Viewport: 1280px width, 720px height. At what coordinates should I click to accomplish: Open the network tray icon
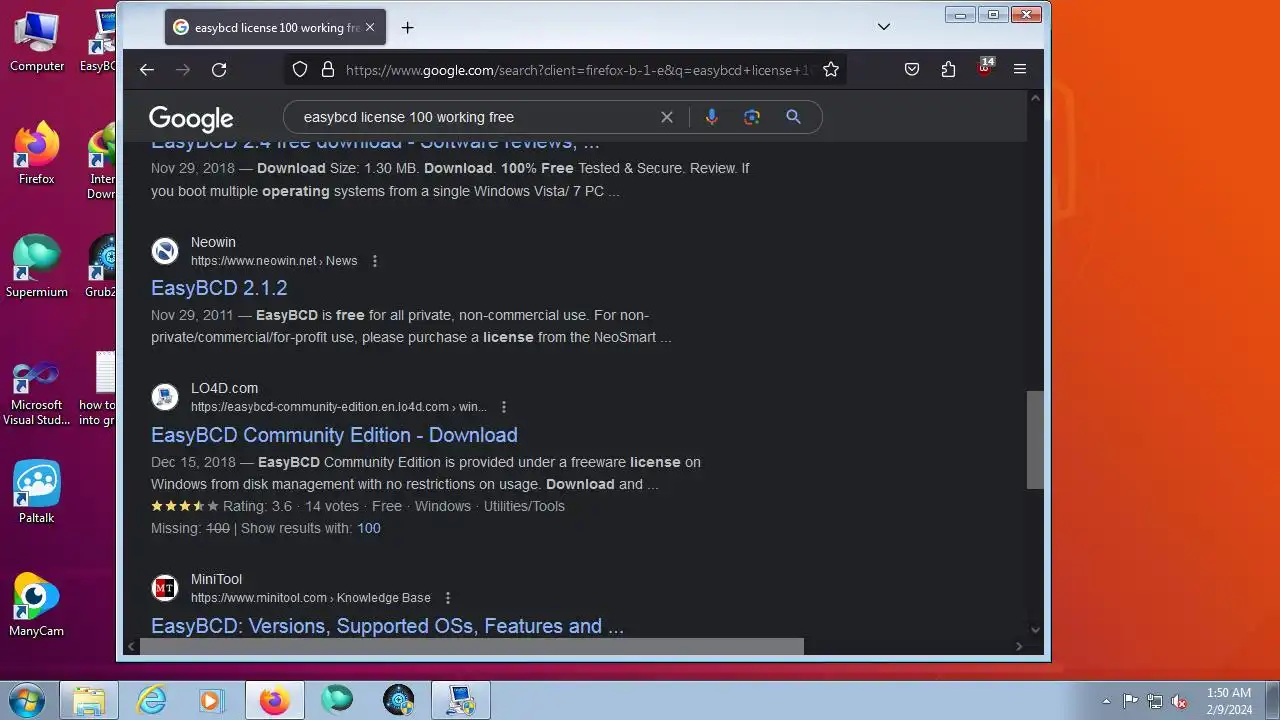pos(1155,701)
